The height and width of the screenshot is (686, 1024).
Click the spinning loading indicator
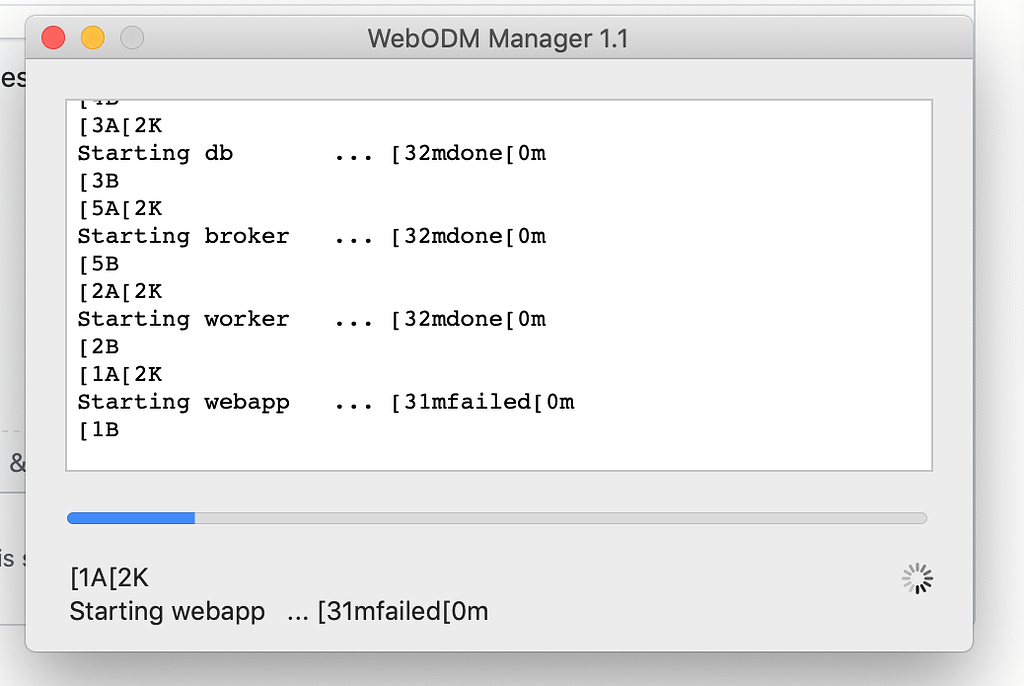point(916,578)
